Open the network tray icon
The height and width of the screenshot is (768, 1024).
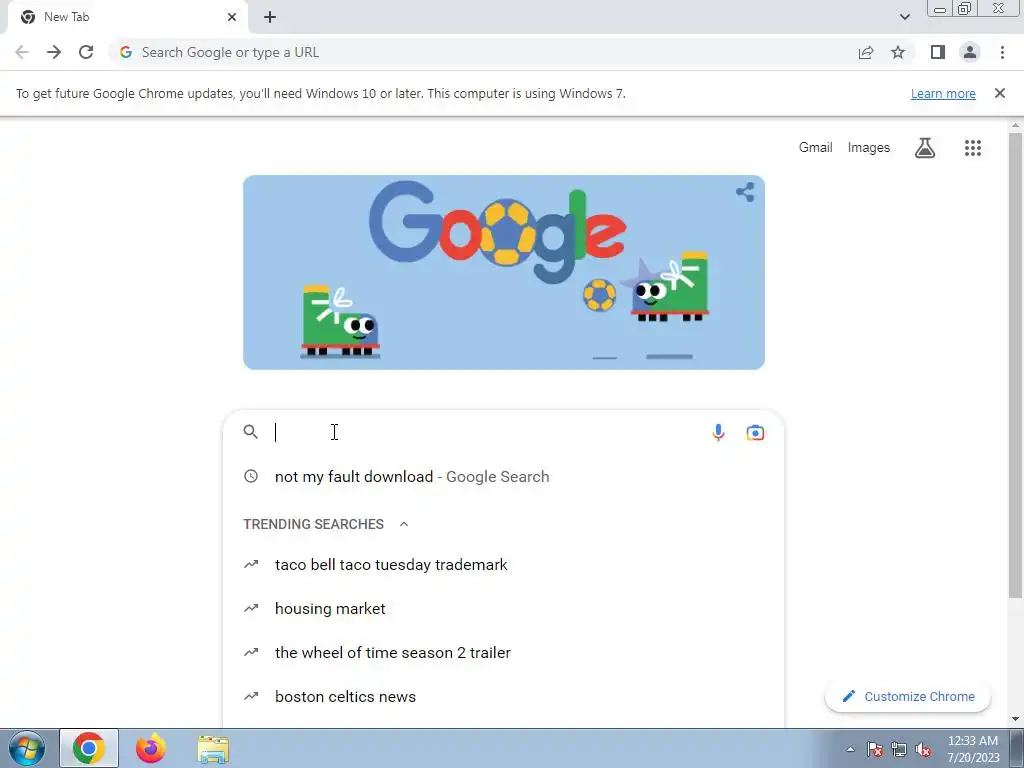(899, 750)
